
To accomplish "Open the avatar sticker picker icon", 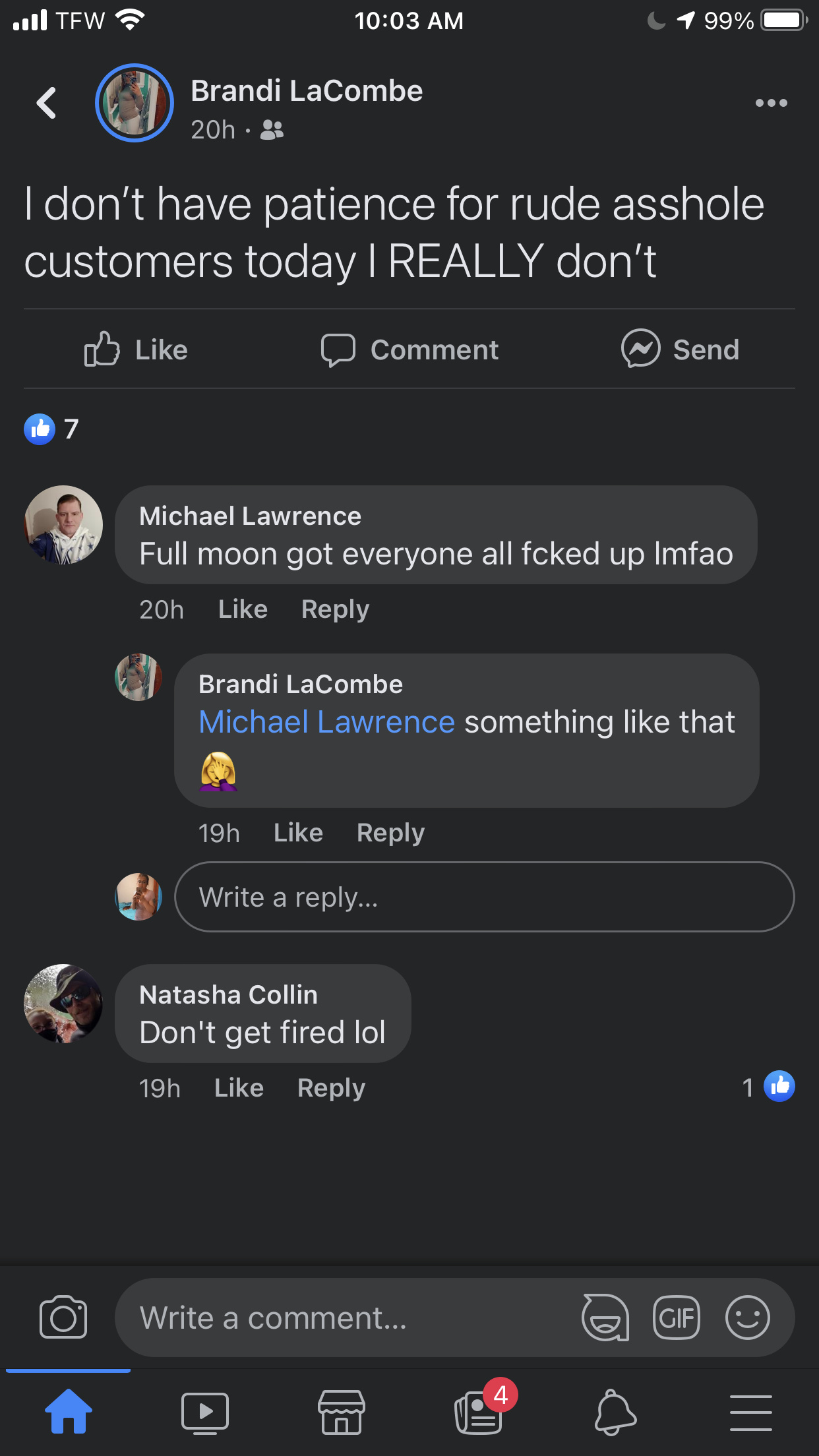I will pyautogui.click(x=605, y=1318).
